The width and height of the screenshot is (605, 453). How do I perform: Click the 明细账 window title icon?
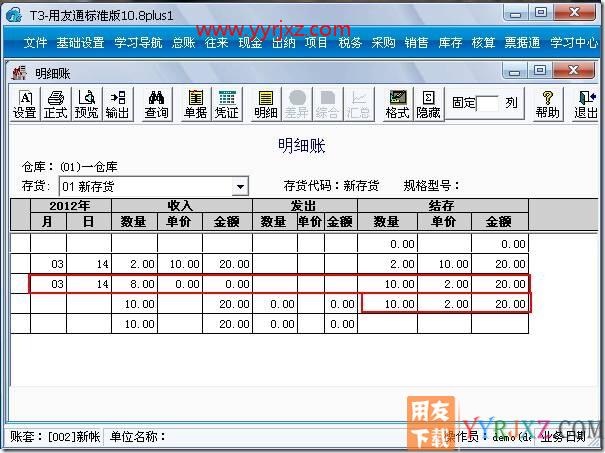pos(19,73)
